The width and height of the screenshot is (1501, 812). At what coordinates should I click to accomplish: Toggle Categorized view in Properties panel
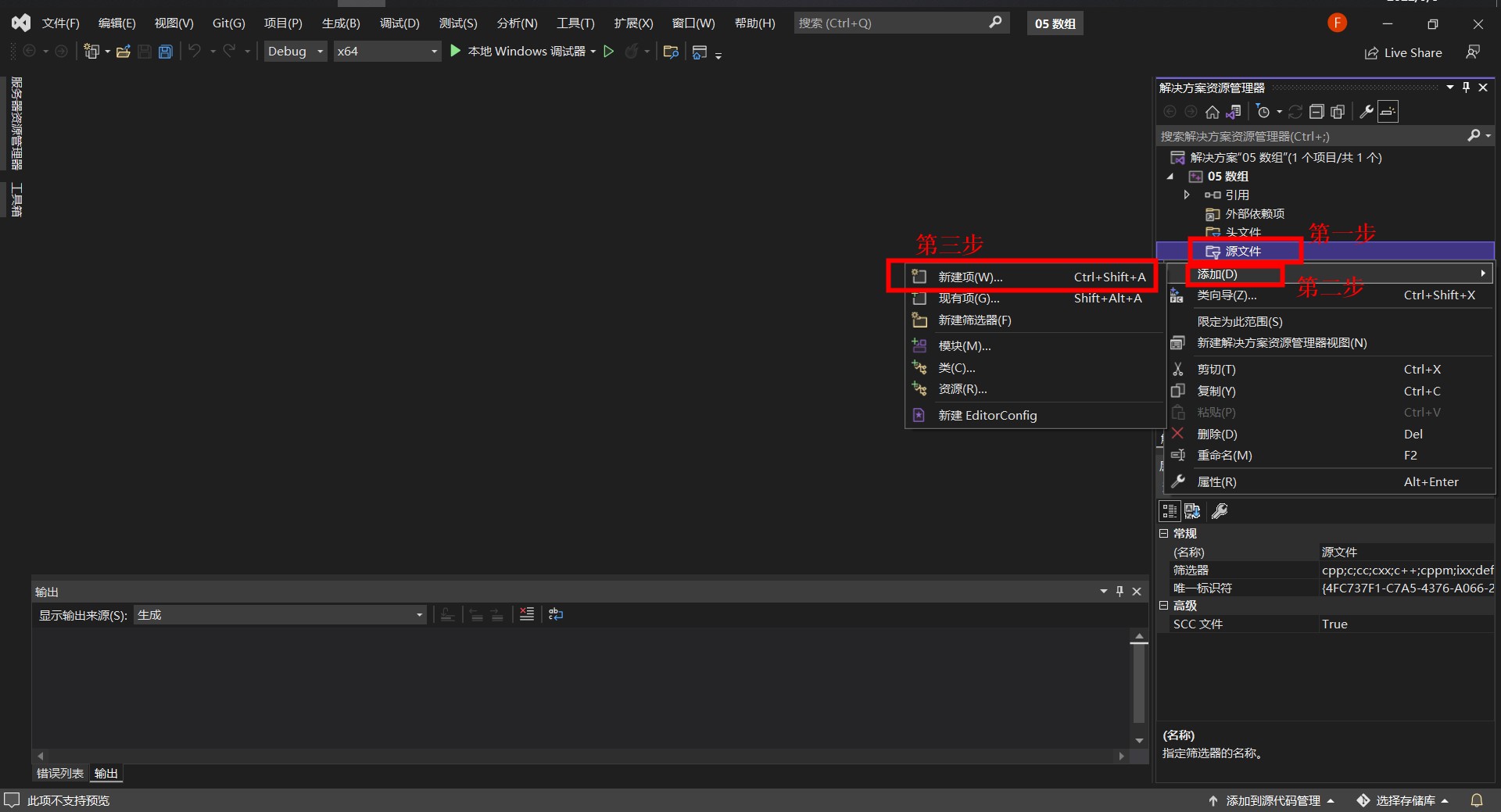click(1170, 511)
